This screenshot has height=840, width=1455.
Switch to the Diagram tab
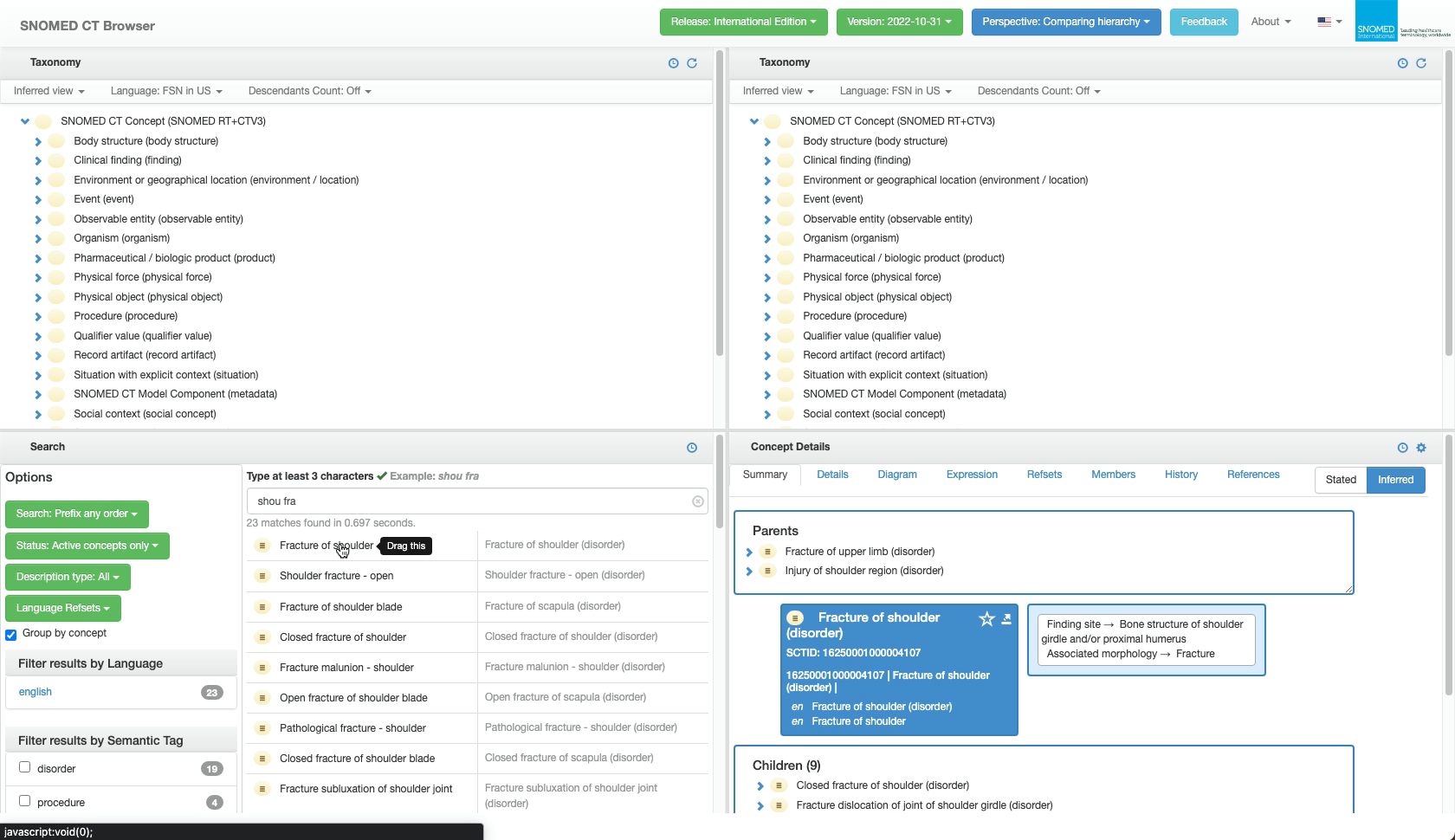[897, 475]
